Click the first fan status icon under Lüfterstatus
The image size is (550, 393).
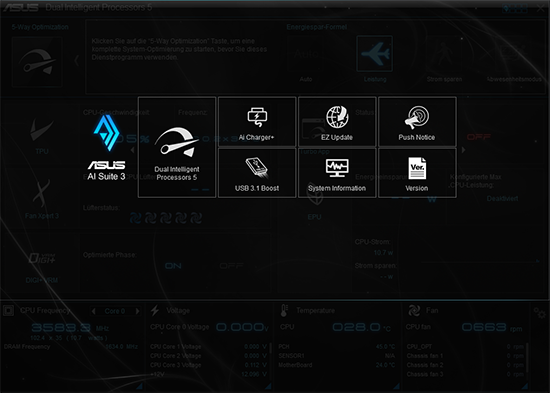tap(135, 218)
